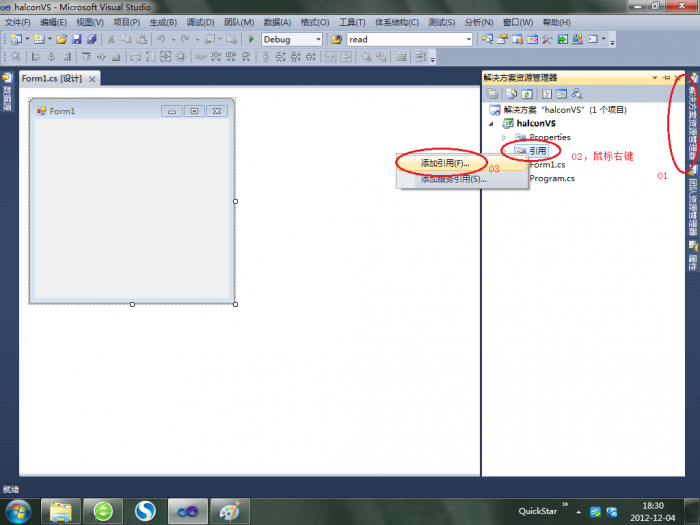
Task: Open the Undo history dropdown arrow
Action: coord(173,39)
